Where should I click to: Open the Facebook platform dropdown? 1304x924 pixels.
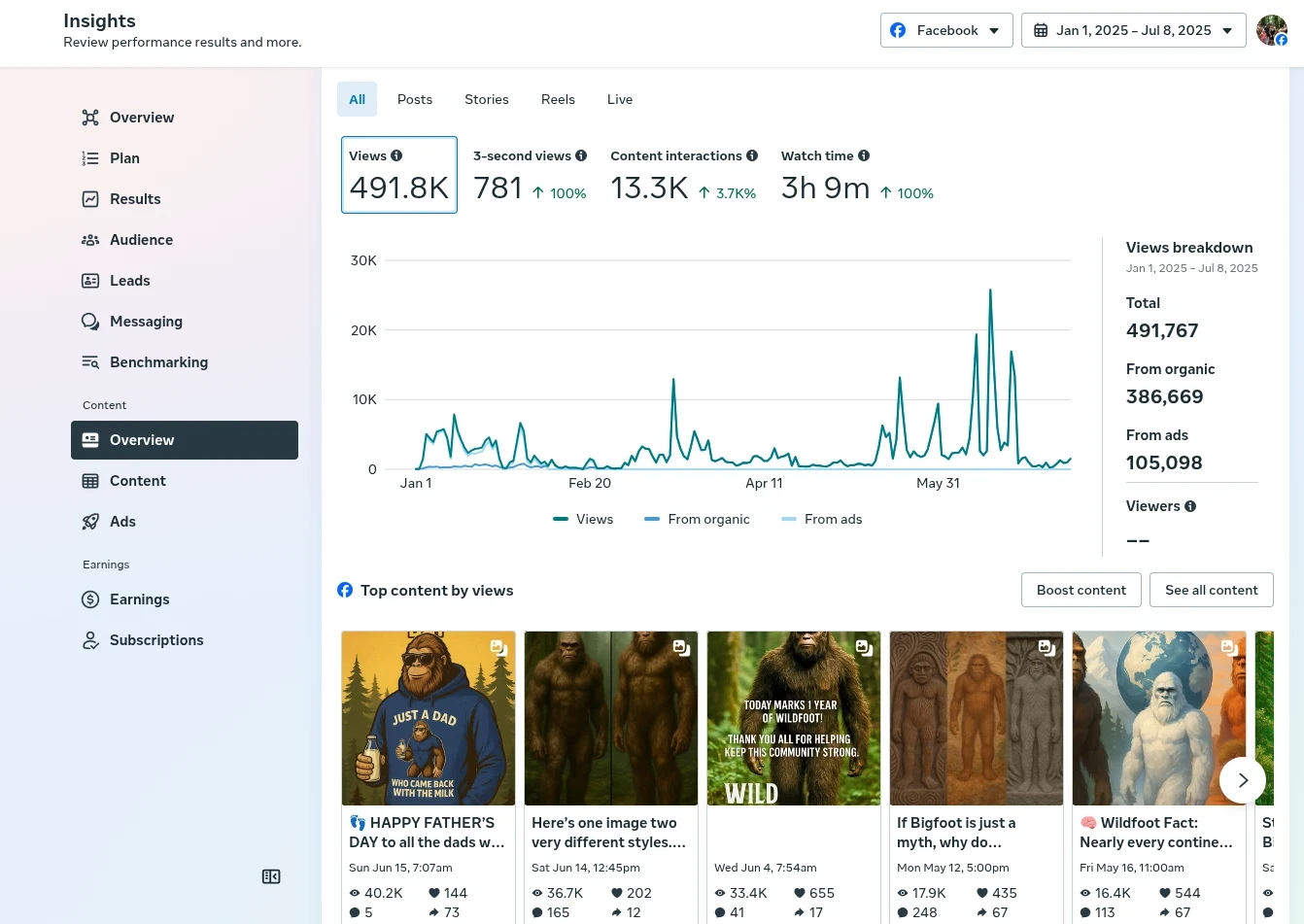[x=946, y=30]
